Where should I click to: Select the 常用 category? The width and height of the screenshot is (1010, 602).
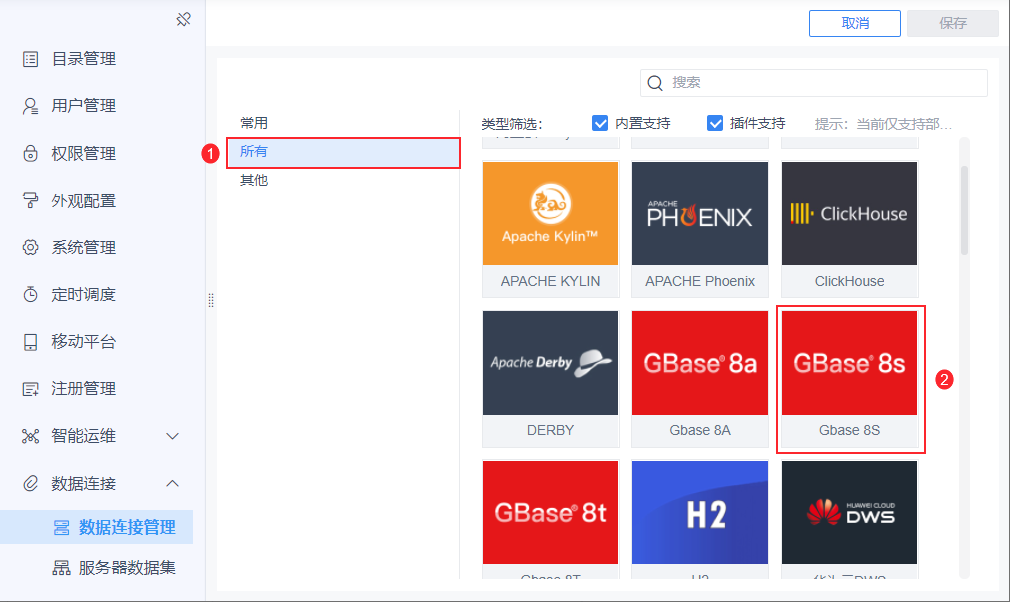(x=254, y=123)
